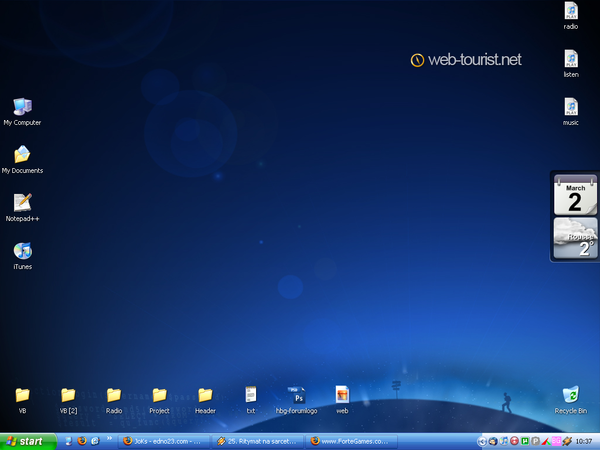This screenshot has width=600, height=450.
Task: Select the web image file icon
Action: coord(342,400)
